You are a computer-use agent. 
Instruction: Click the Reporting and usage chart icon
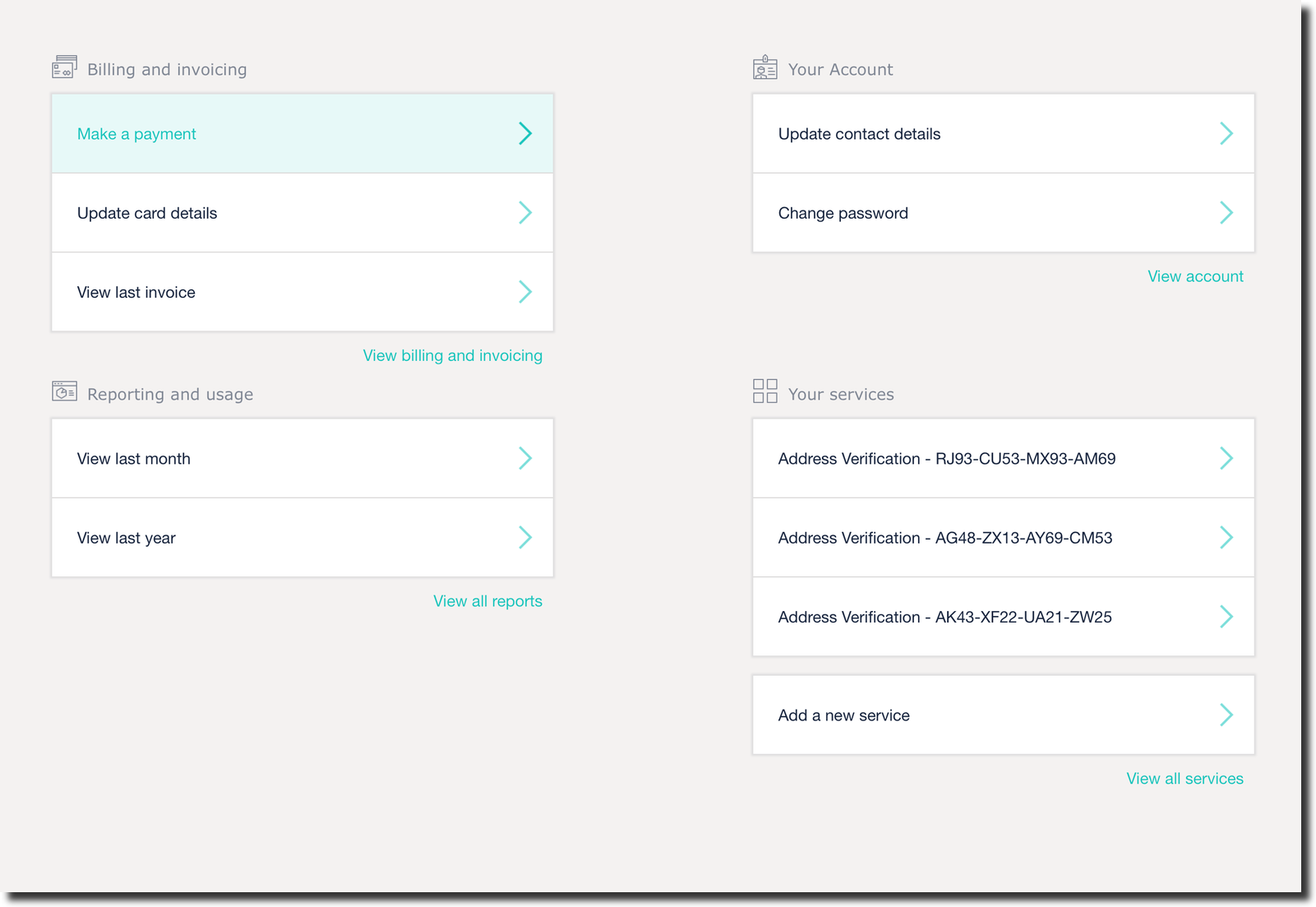64,391
